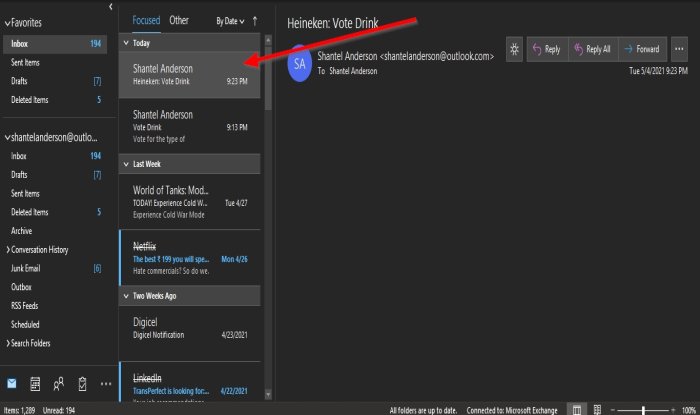The image size is (700, 415).
Task: Open the People contacts icon
Action: pos(58,384)
